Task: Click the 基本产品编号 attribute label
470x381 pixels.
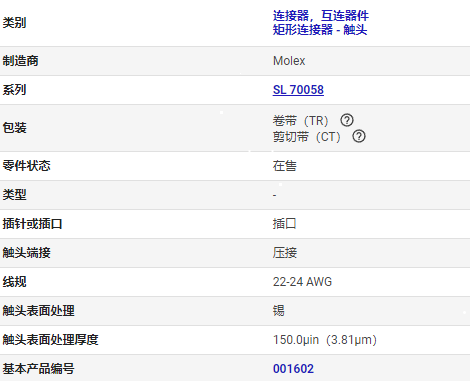Action: [x=38, y=369]
